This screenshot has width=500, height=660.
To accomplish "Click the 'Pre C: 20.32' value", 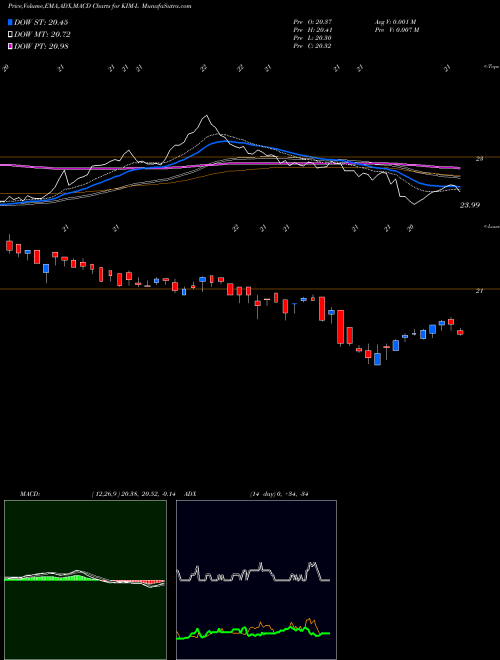I will pyautogui.click(x=312, y=46).
